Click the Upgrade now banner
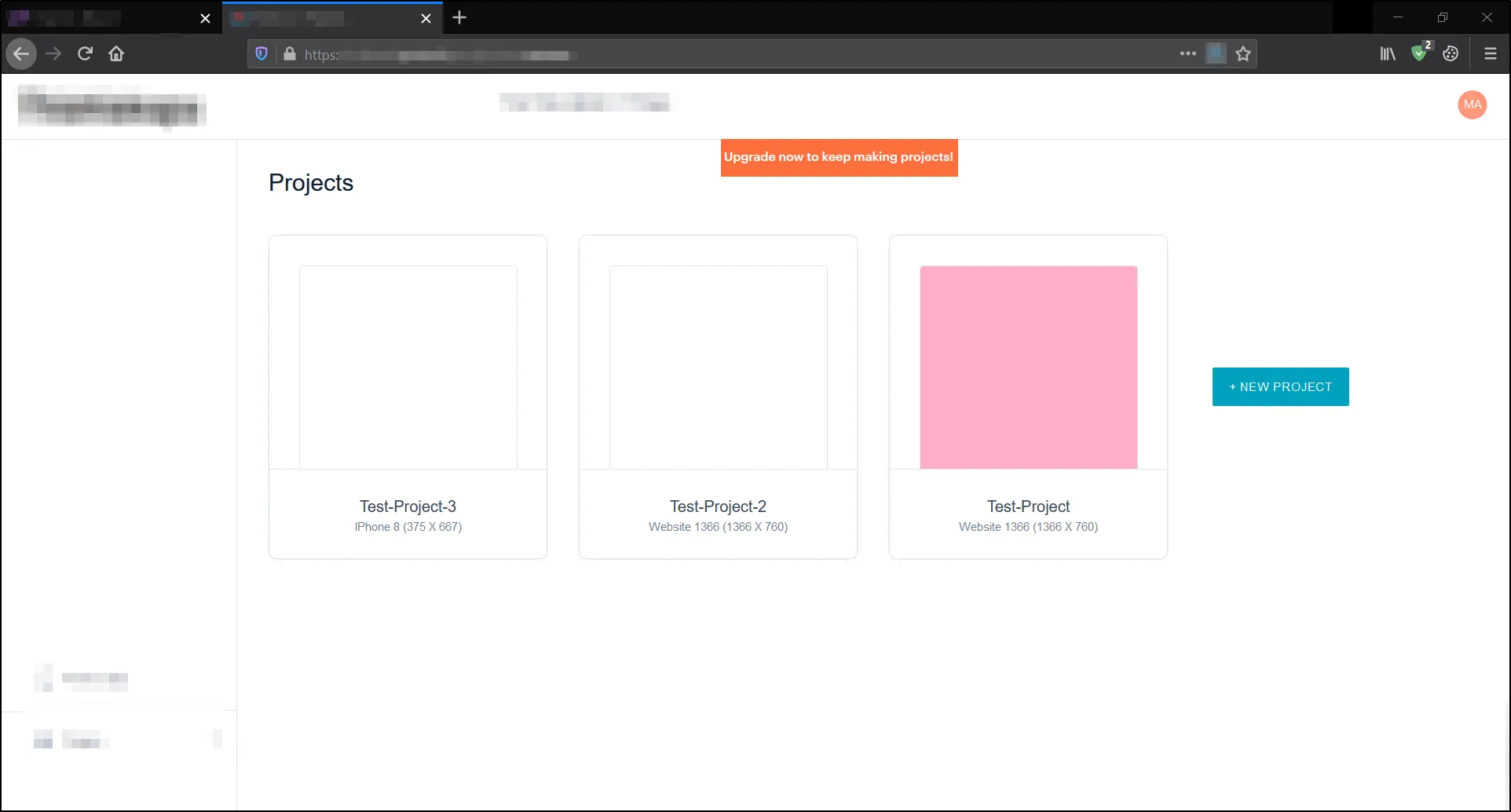Screen dimensions: 1511x812 pyautogui.click(x=839, y=157)
